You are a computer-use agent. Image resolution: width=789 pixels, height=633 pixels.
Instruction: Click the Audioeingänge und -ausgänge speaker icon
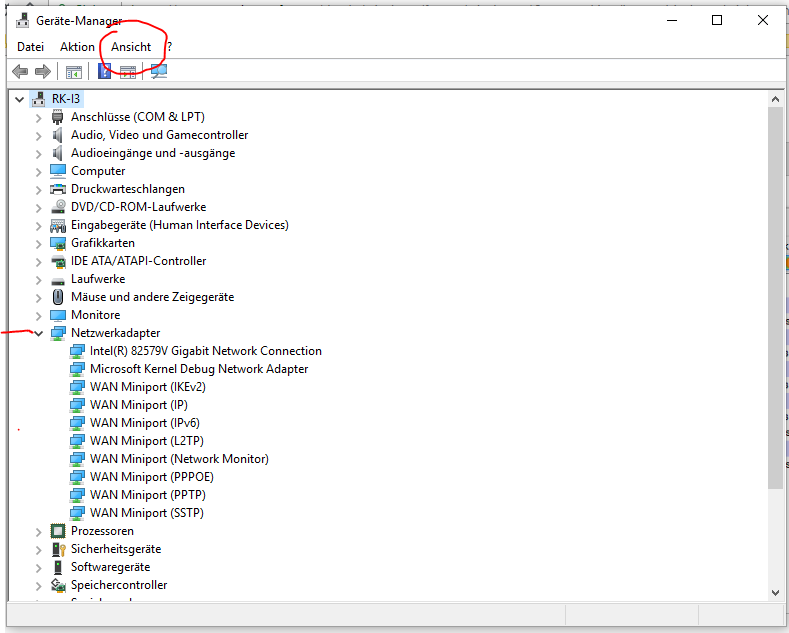[58, 153]
